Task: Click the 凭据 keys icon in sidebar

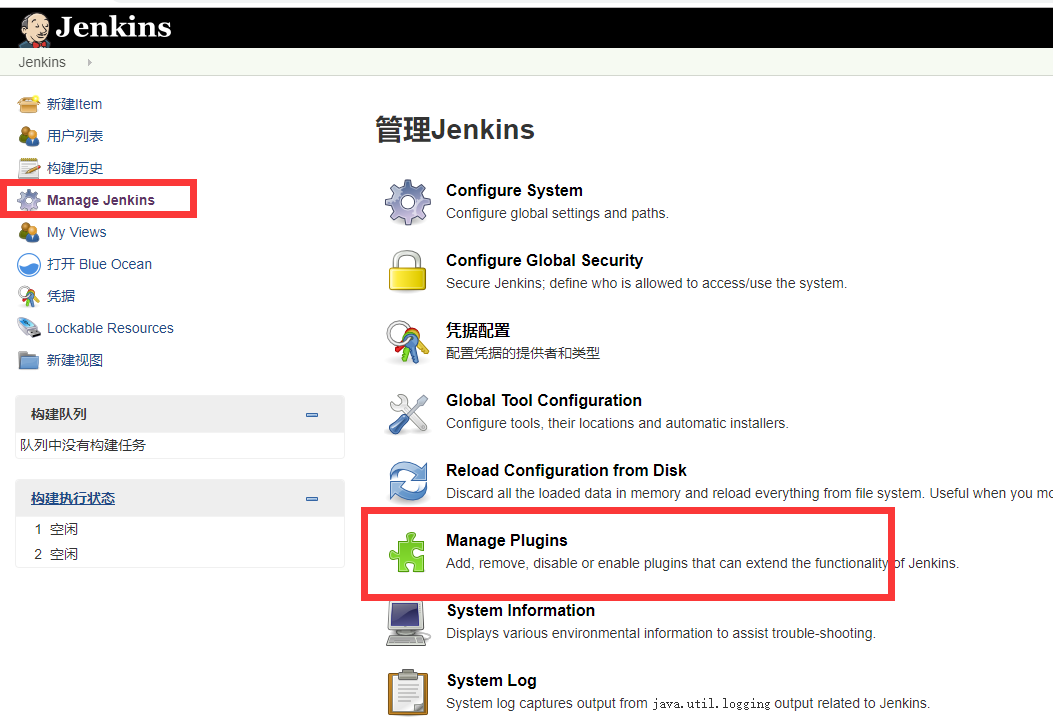Action: [29, 296]
